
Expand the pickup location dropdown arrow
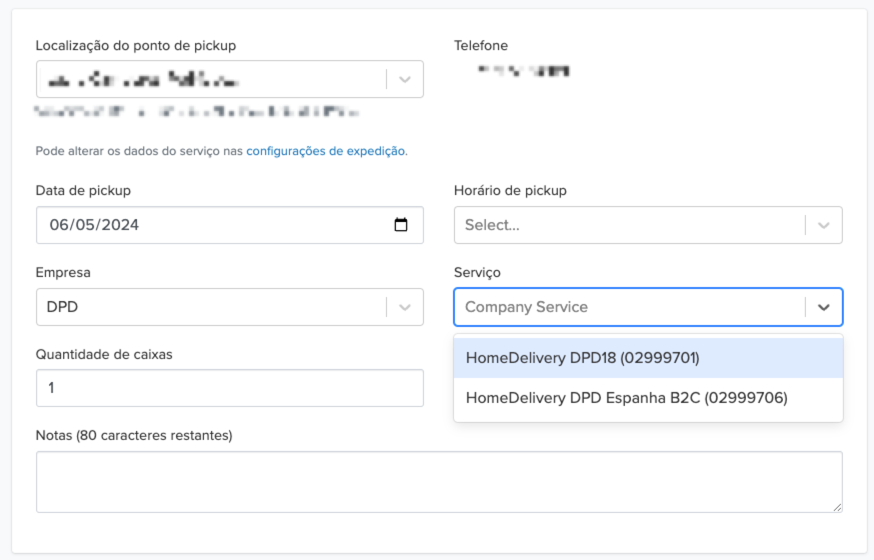(404, 79)
